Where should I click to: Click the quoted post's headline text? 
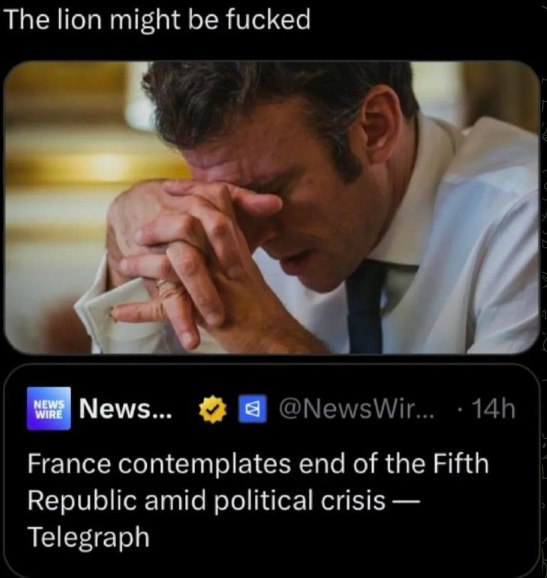click(258, 499)
